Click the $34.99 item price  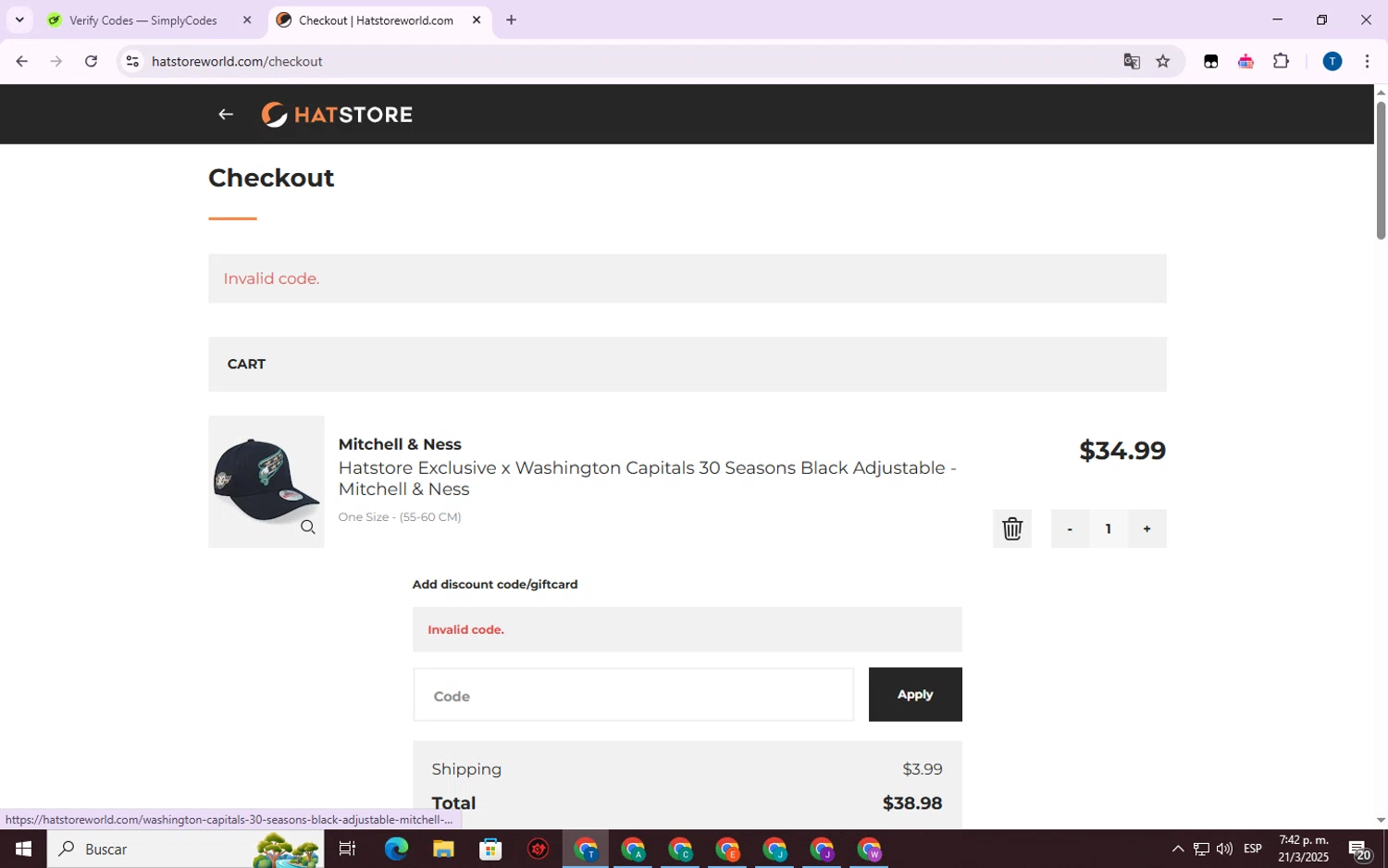[x=1122, y=451]
